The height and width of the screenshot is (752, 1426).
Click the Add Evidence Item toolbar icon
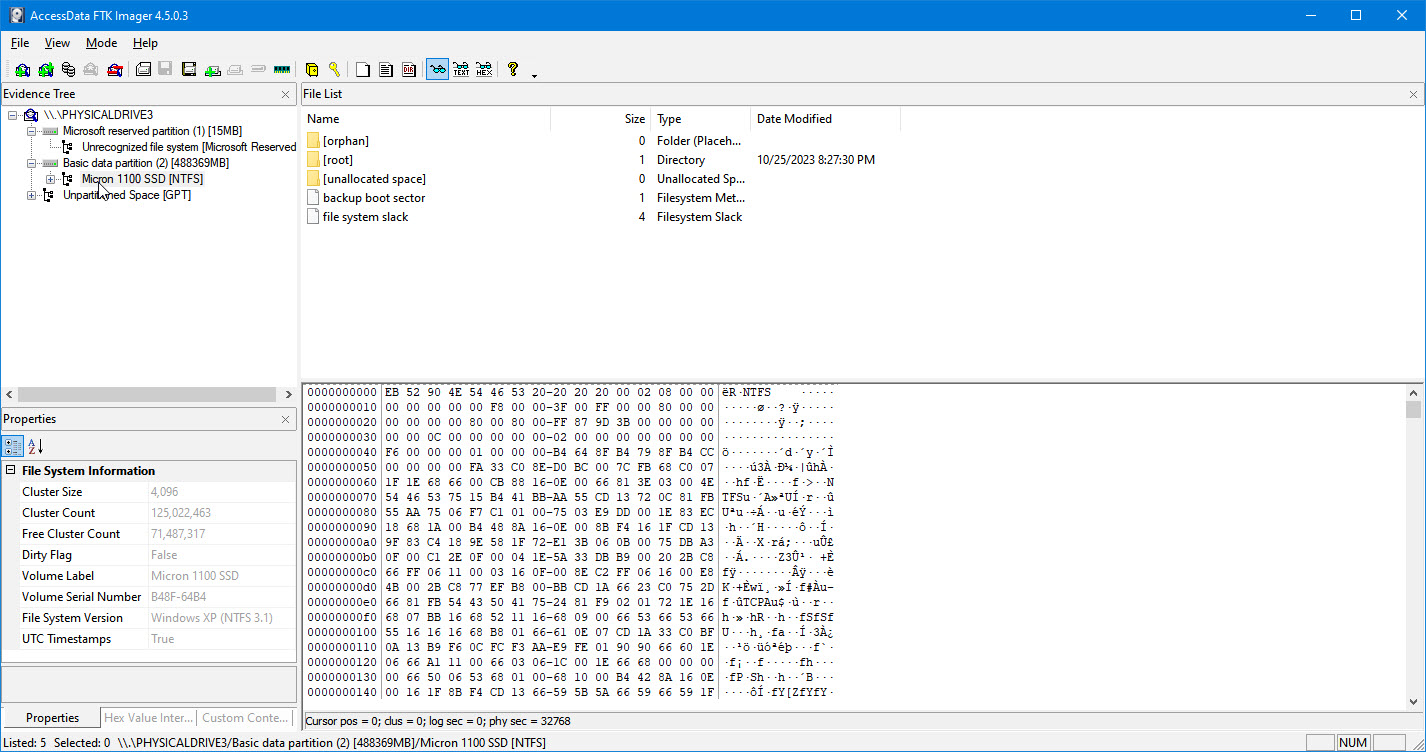pos(22,70)
